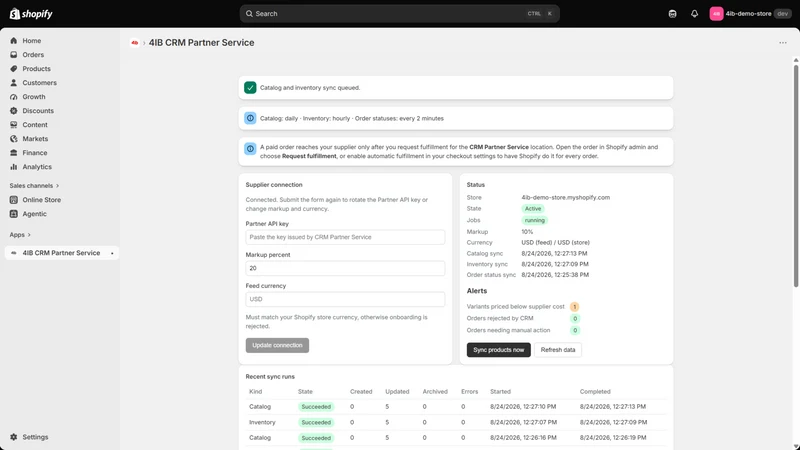Viewport: 800px width, 450px height.
Task: Click the Feed currency field
Action: point(345,299)
